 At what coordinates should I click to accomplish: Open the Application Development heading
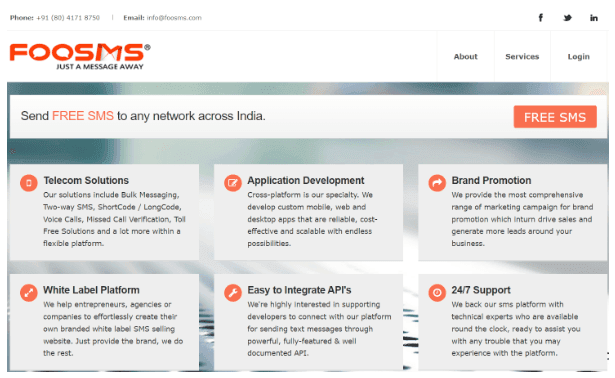306,180
